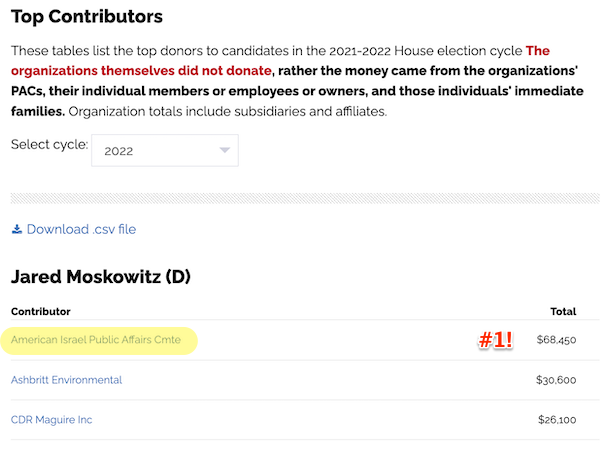Click the red #1! annotation

pyautogui.click(x=495, y=340)
